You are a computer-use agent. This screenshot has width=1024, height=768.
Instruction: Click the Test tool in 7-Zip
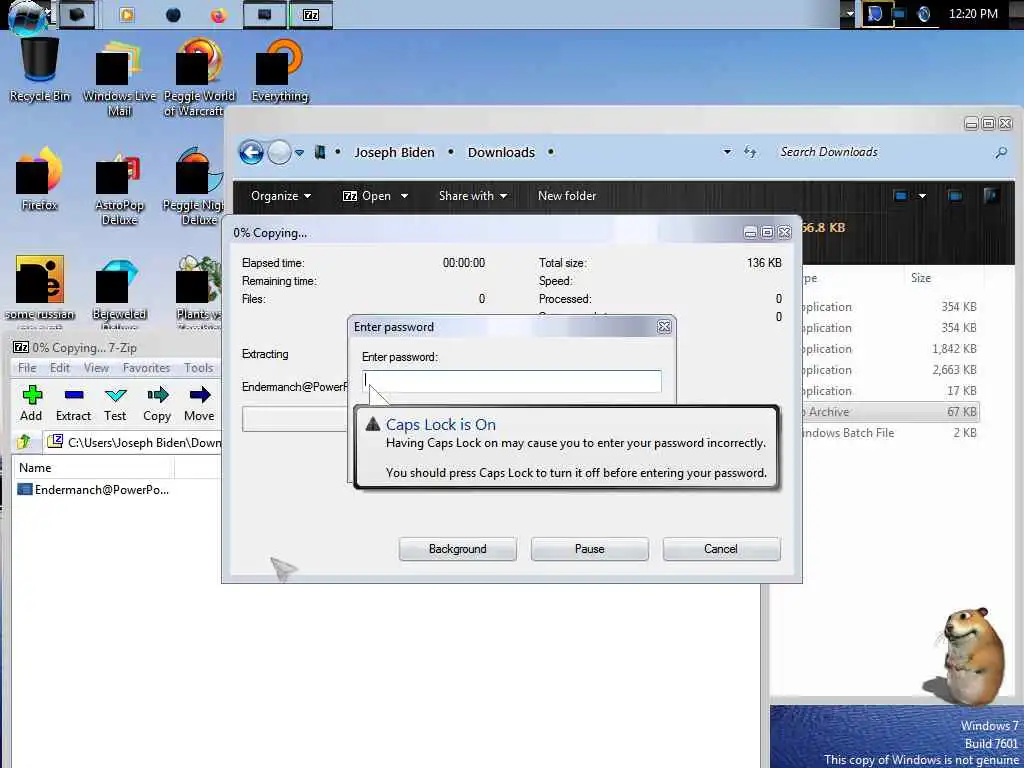(115, 404)
